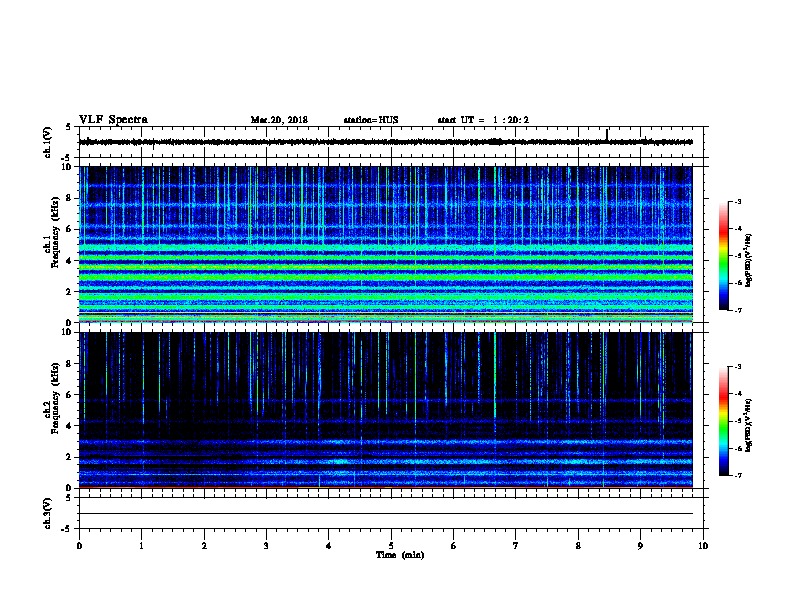This screenshot has width=792, height=612.
Task: Click tick label "4" on the Time axis
Action: click(329, 545)
